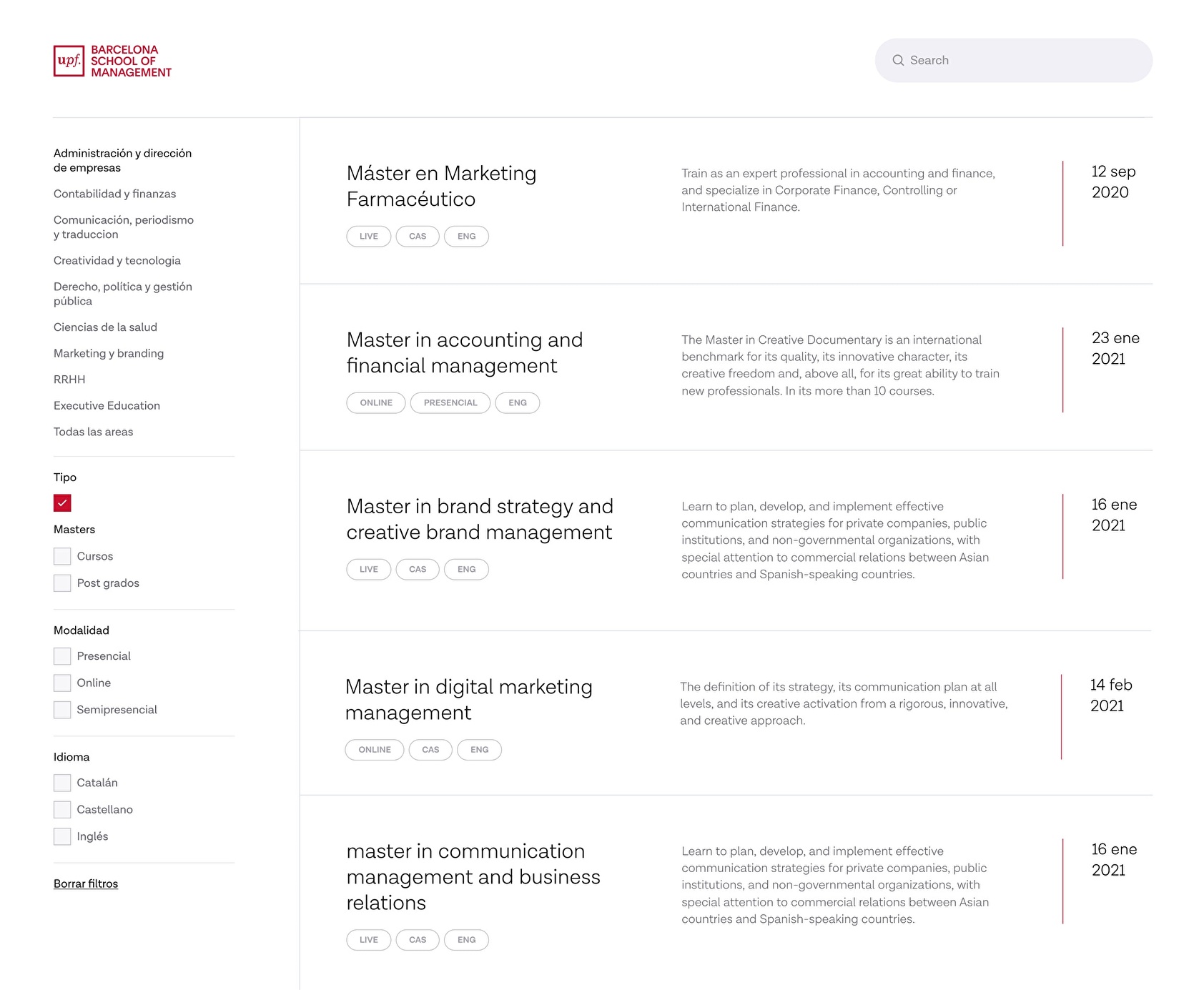
Task: Select the Presencial modality checkbox
Action: pyautogui.click(x=62, y=655)
